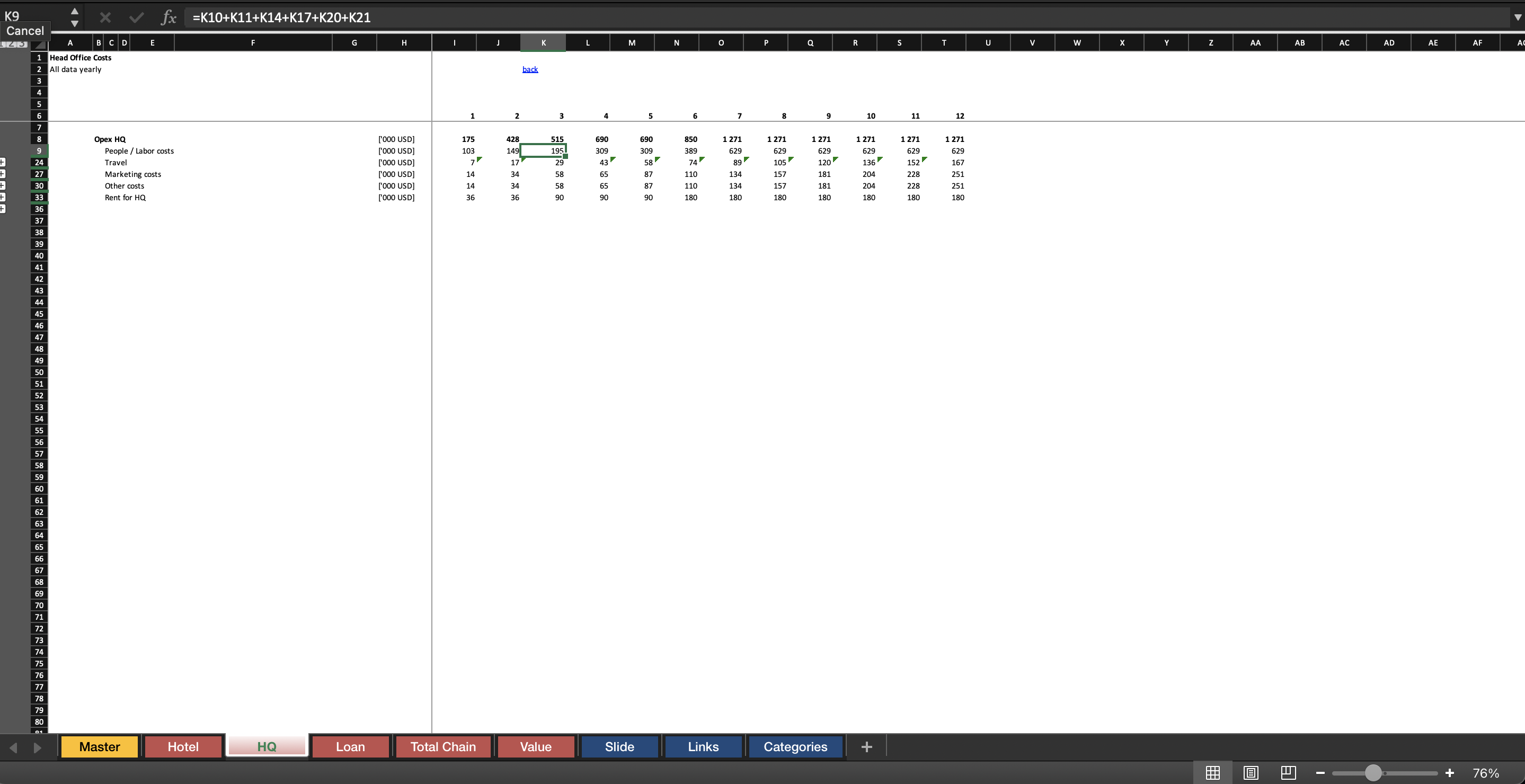Click the zoom out minus icon
This screenshot has width=1525, height=784.
[x=1320, y=773]
